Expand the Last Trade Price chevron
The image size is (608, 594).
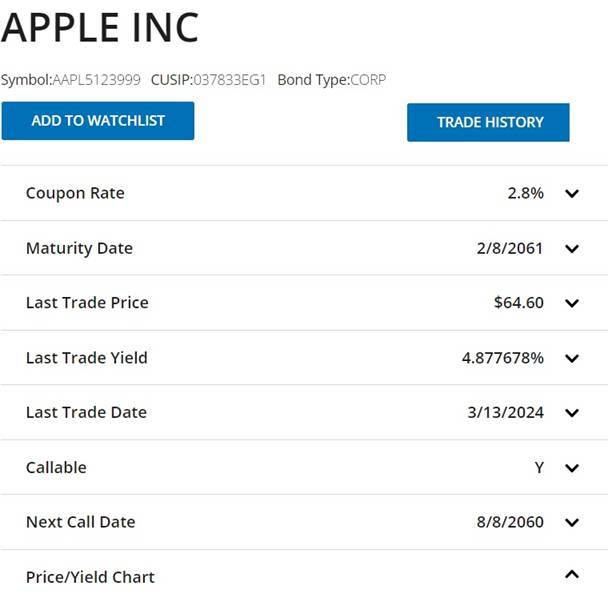572,303
